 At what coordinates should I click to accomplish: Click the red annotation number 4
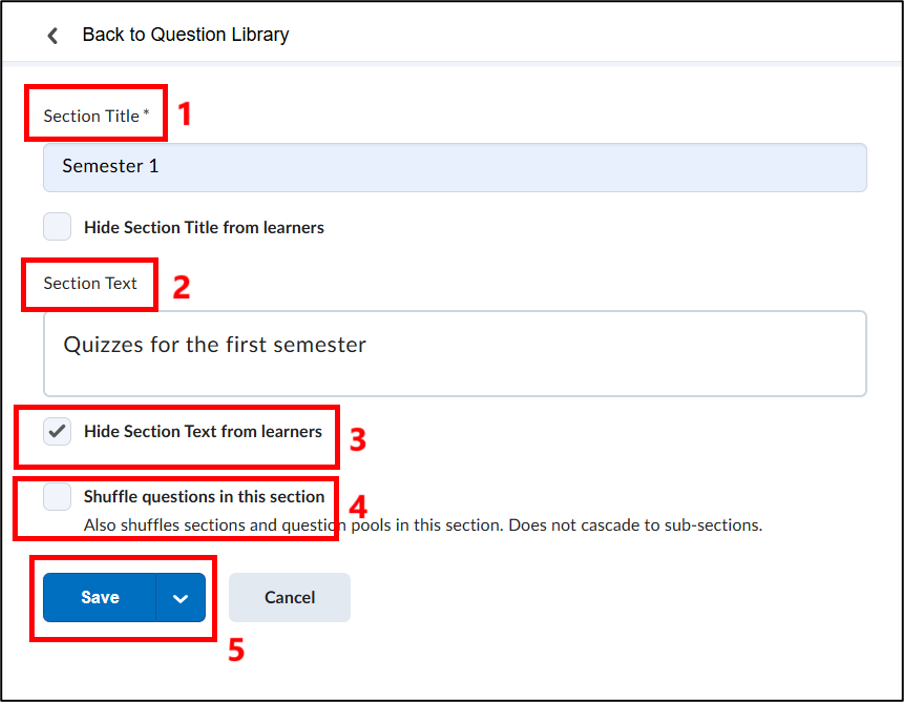coord(358,507)
